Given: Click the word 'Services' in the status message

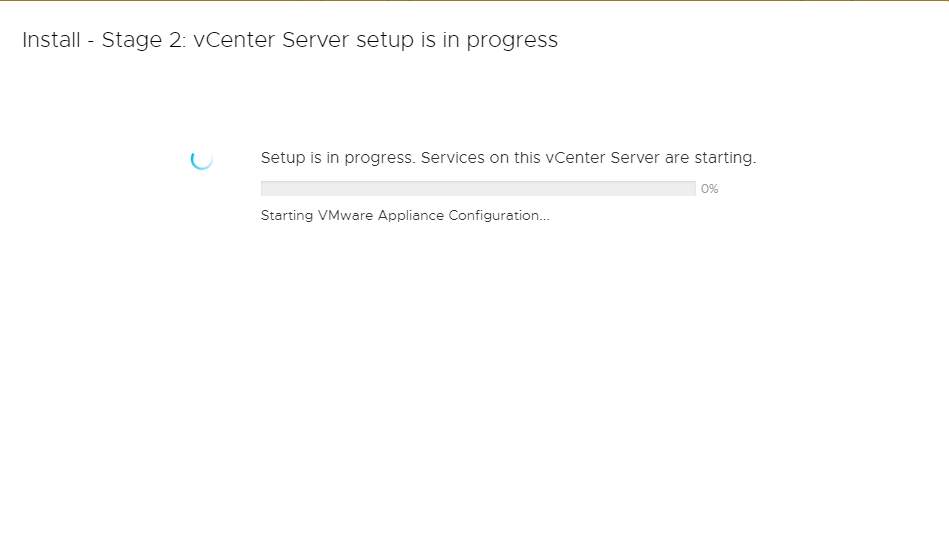Looking at the screenshot, I should click(x=453, y=158).
